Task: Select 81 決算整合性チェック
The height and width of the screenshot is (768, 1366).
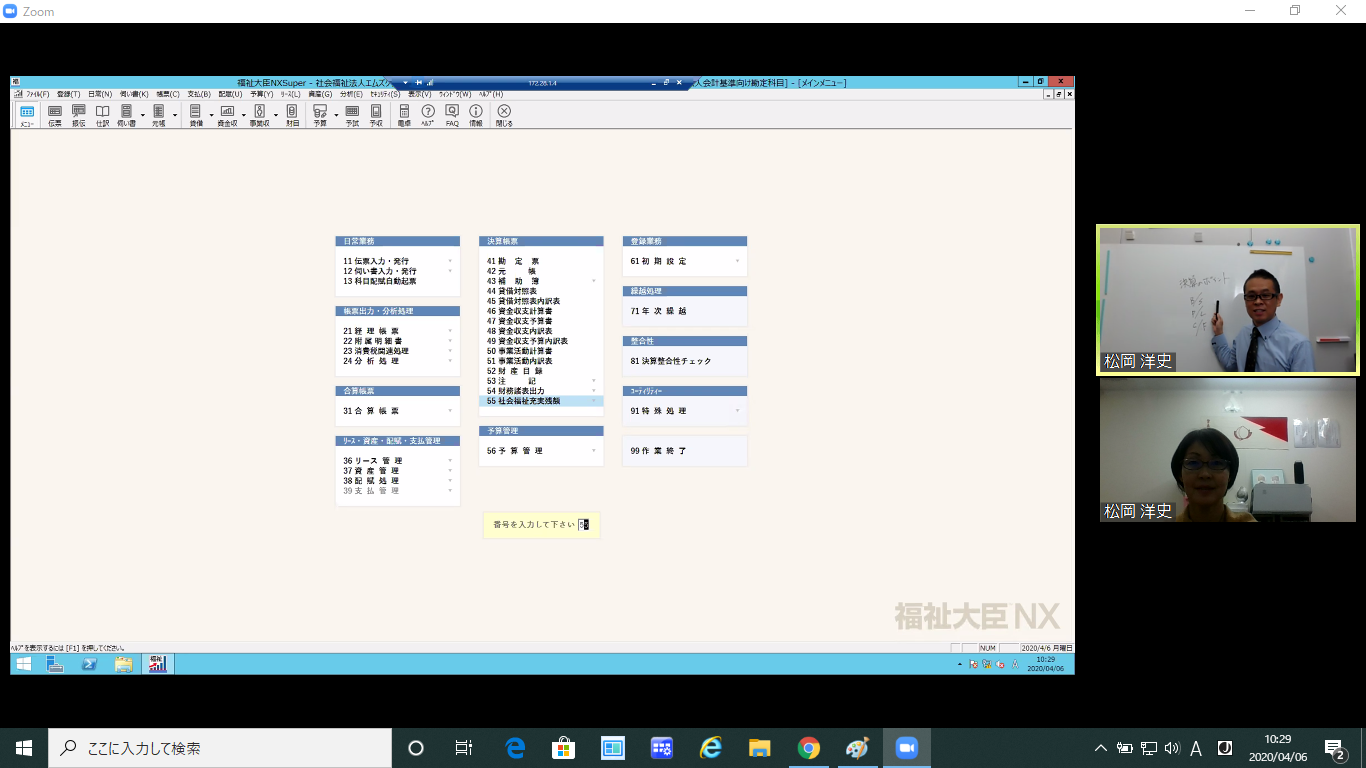Action: (x=671, y=361)
